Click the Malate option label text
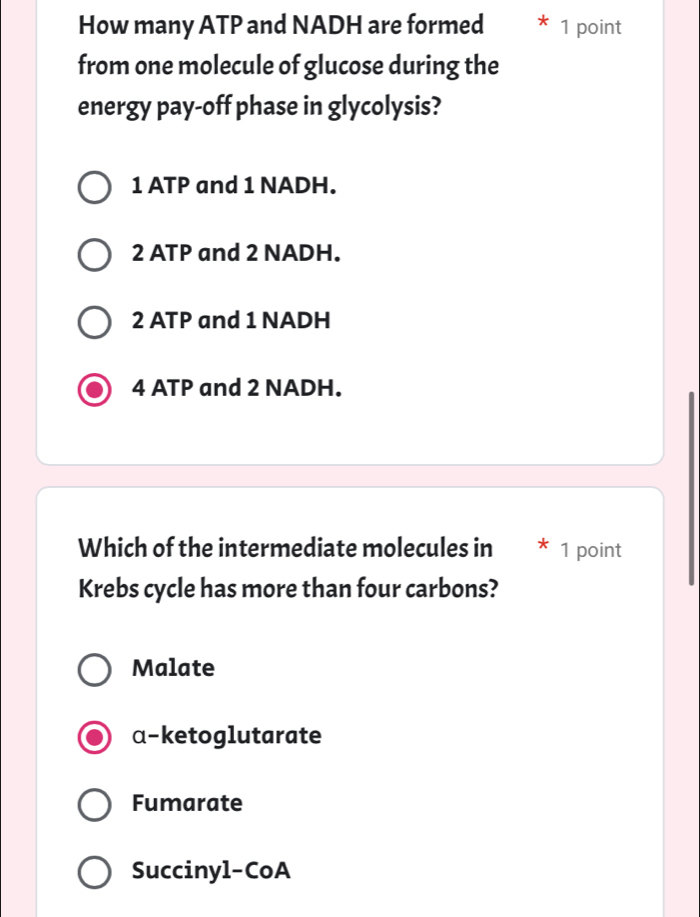The width and height of the screenshot is (700, 917). click(173, 668)
